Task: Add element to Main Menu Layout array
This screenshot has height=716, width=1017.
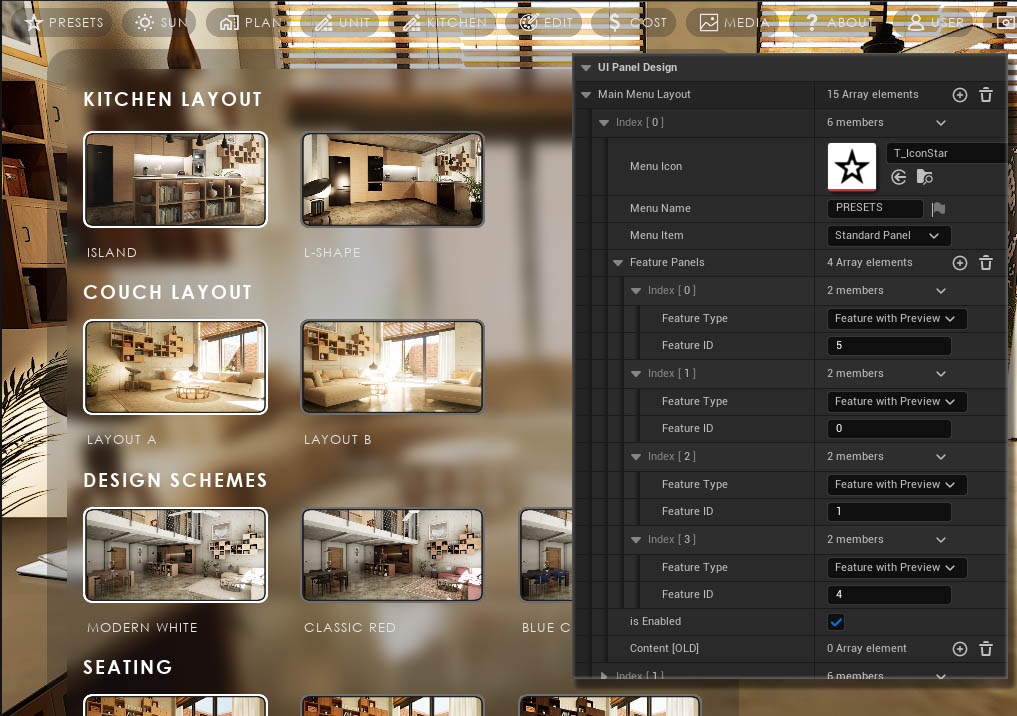Action: (960, 95)
